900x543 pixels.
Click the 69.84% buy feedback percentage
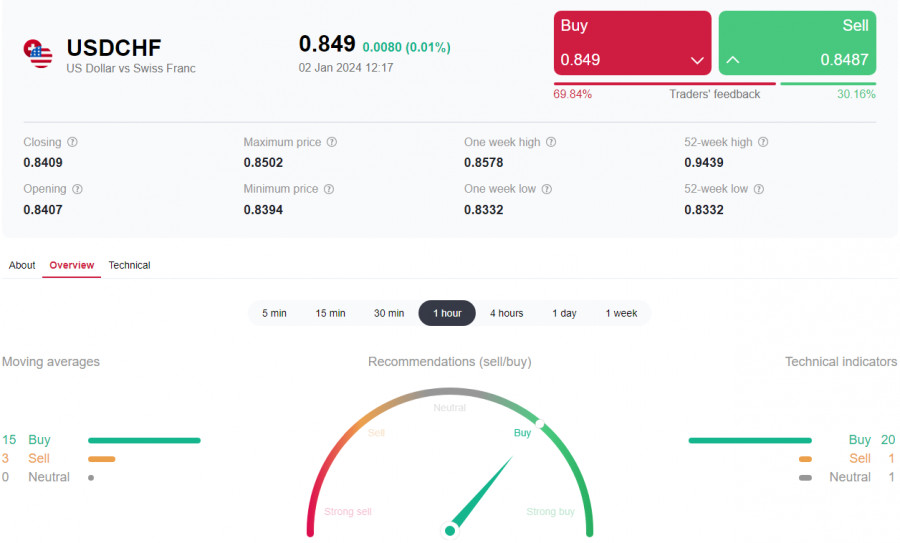[x=572, y=94]
